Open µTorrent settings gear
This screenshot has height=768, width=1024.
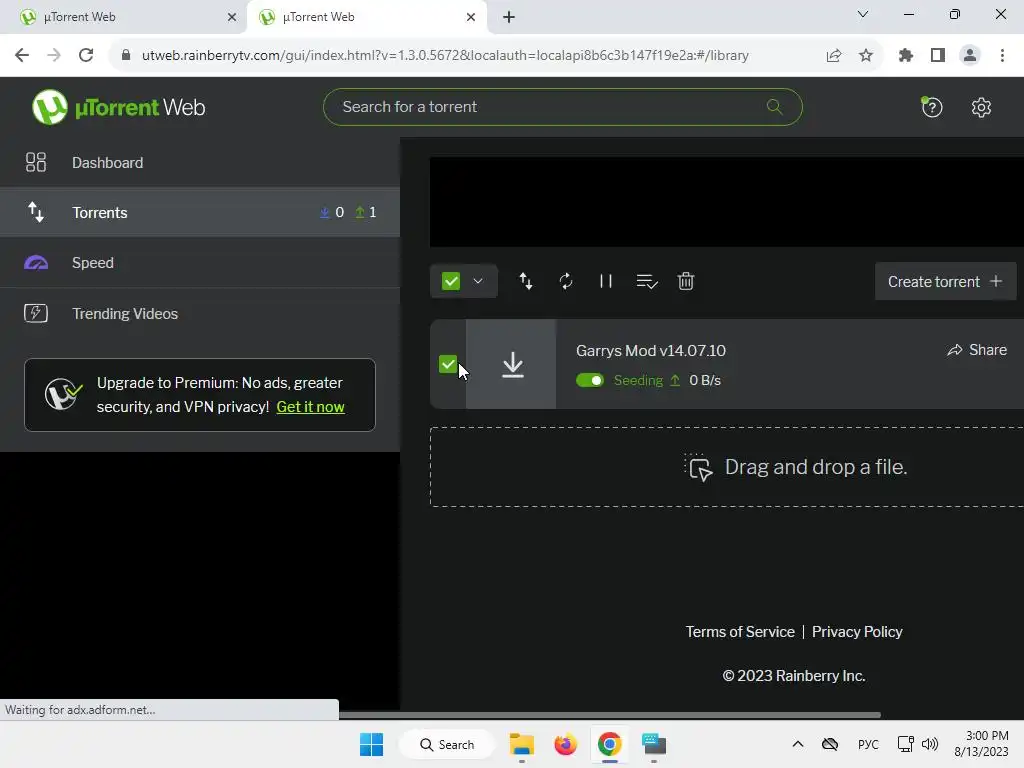tap(981, 107)
